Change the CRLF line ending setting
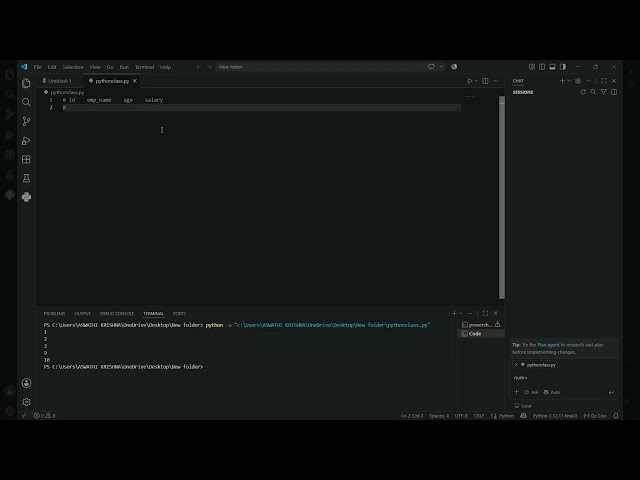Image resolution: width=640 pixels, height=480 pixels. 479,416
